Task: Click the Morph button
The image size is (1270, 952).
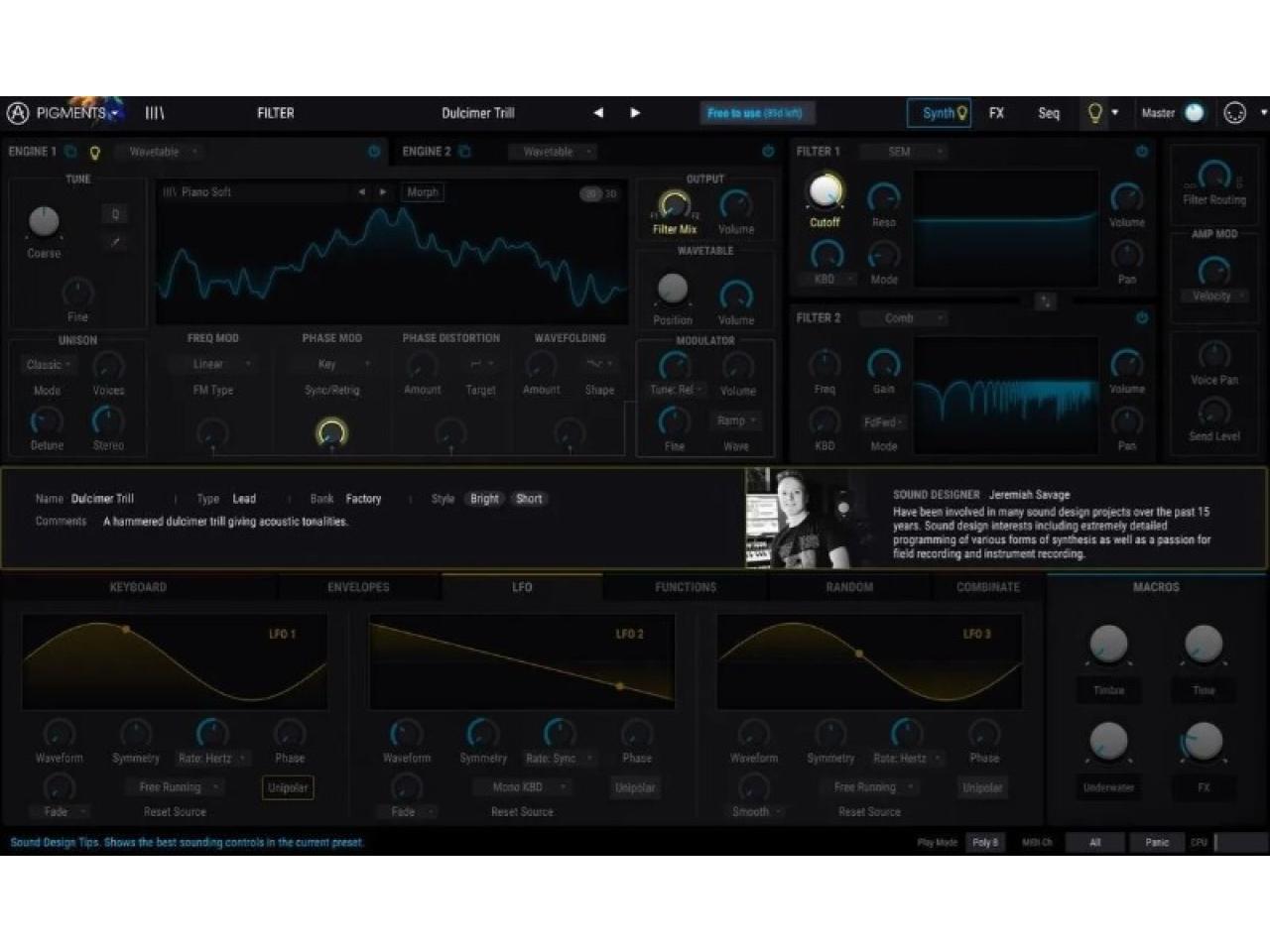Action: coord(423,192)
